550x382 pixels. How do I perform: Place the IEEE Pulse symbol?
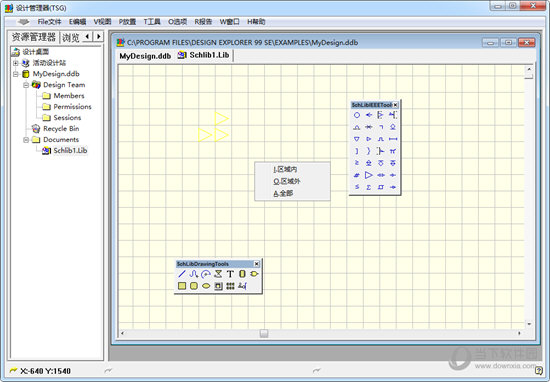point(381,139)
